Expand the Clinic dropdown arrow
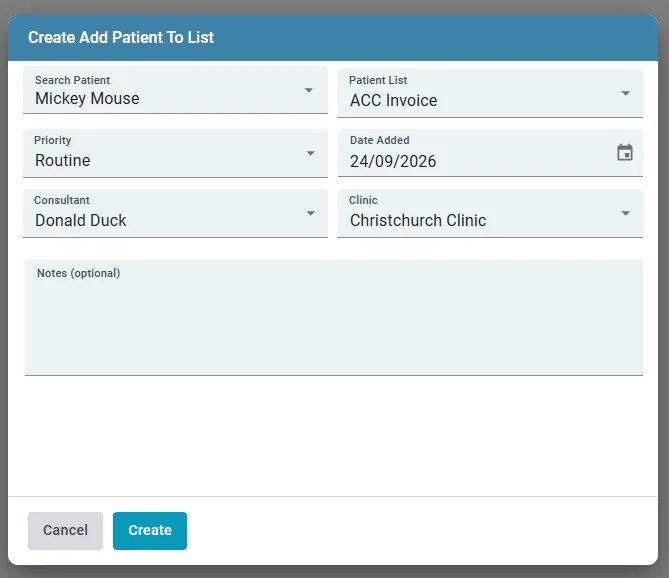 625,213
